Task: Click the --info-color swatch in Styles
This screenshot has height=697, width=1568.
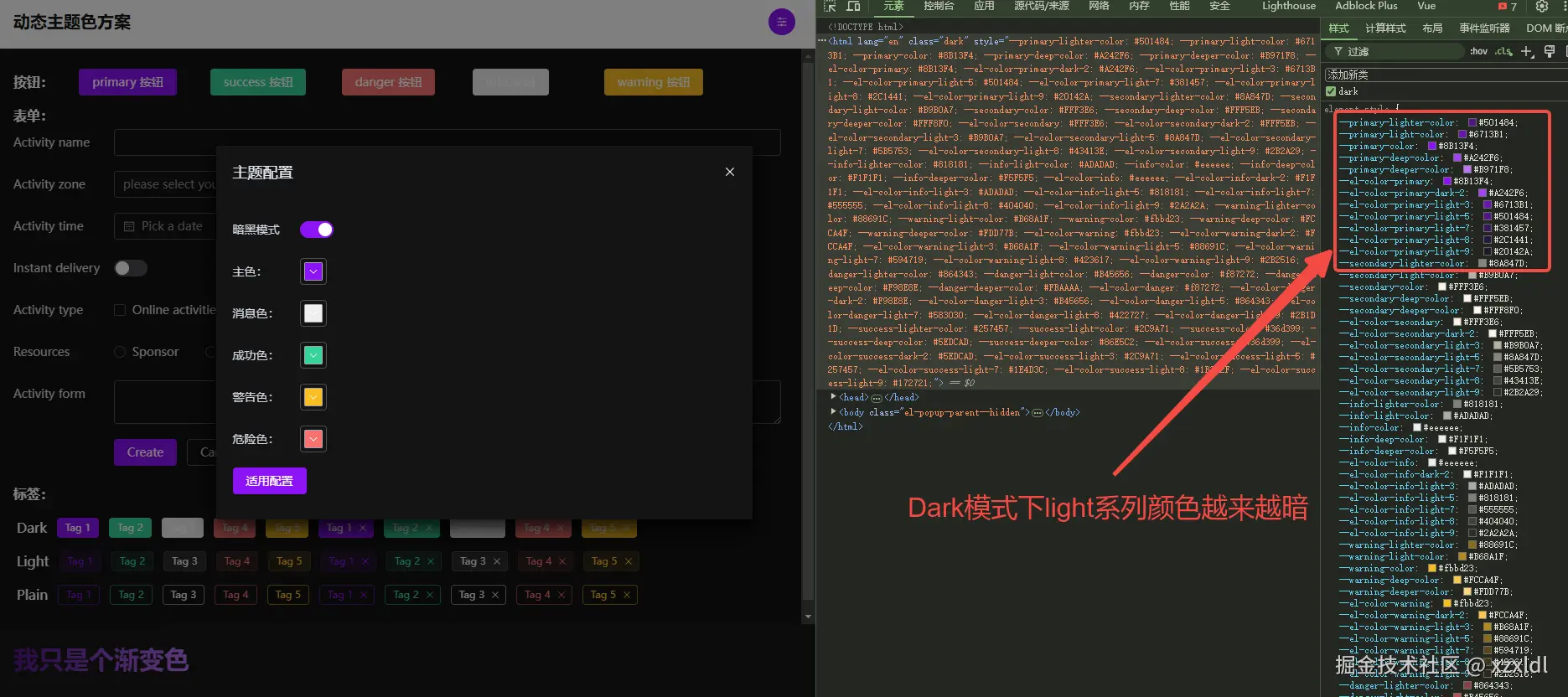Action: pyautogui.click(x=1417, y=427)
